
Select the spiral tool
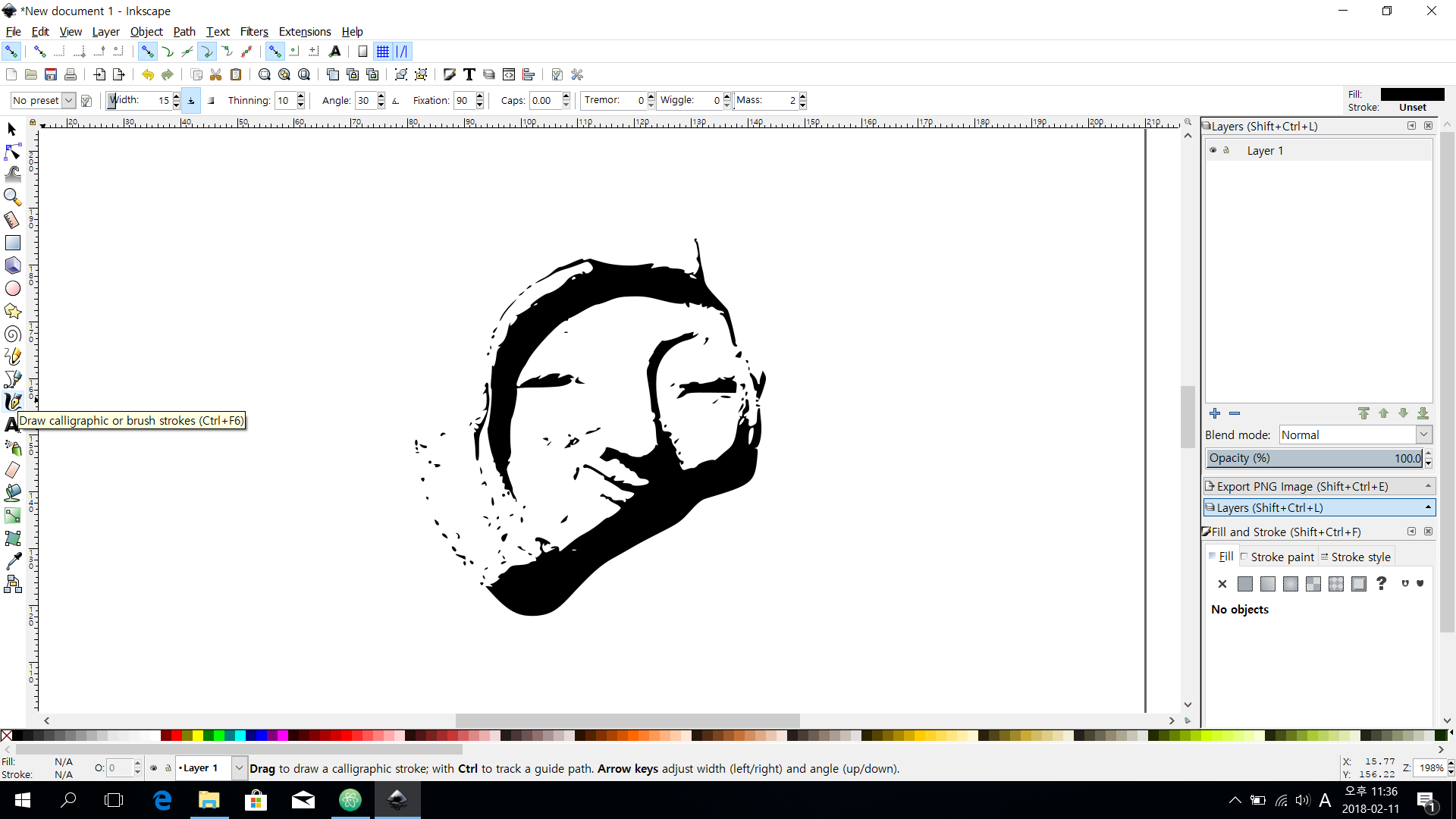pyautogui.click(x=12, y=334)
